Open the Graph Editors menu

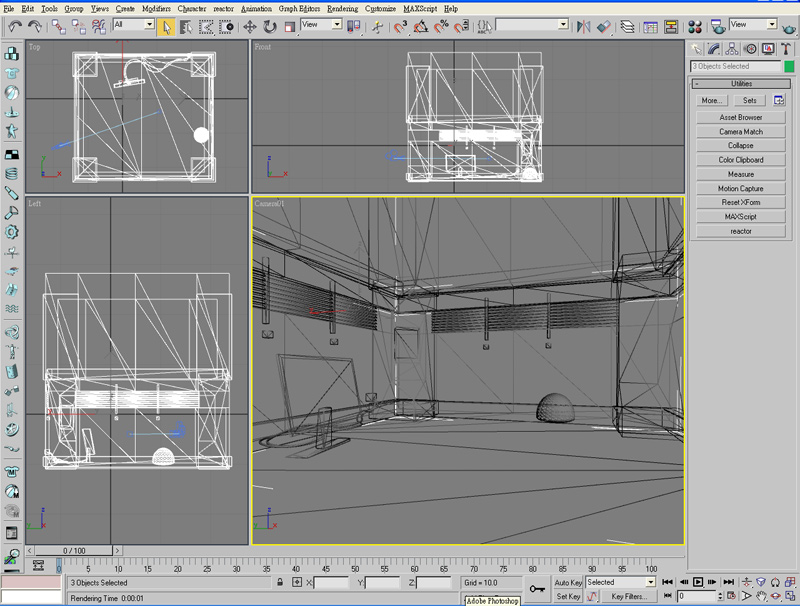pos(299,9)
